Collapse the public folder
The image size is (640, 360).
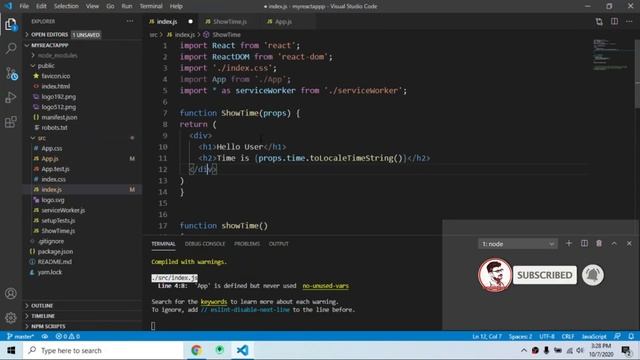[82, 66]
